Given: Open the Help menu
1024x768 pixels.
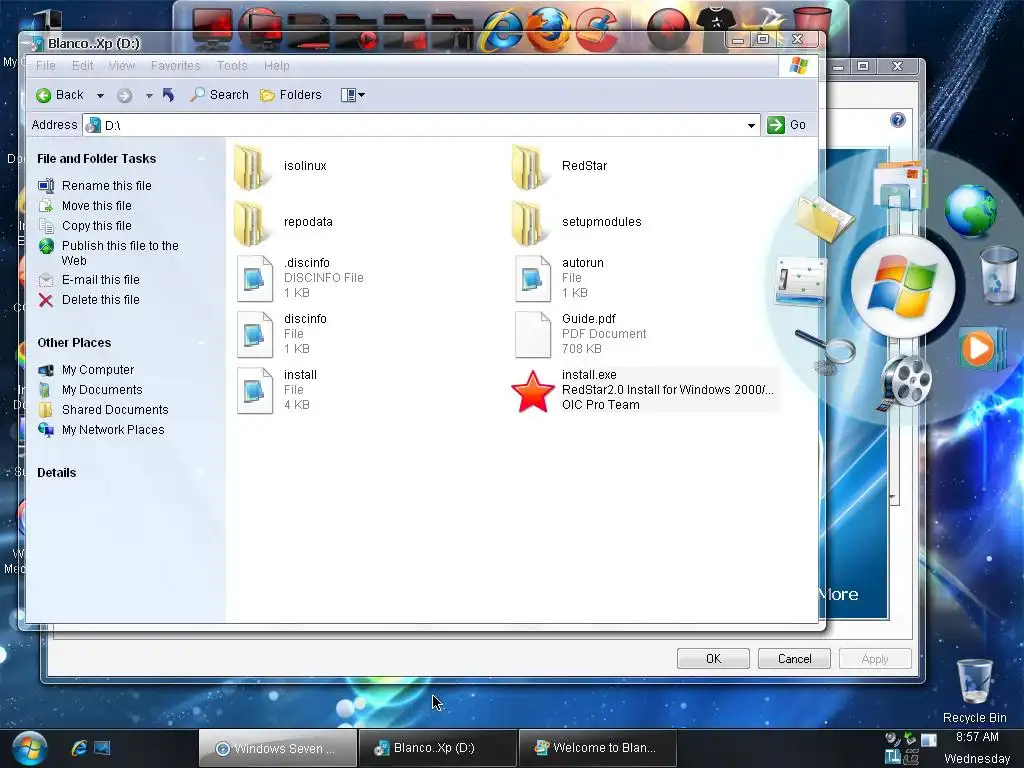Looking at the screenshot, I should click(x=276, y=66).
